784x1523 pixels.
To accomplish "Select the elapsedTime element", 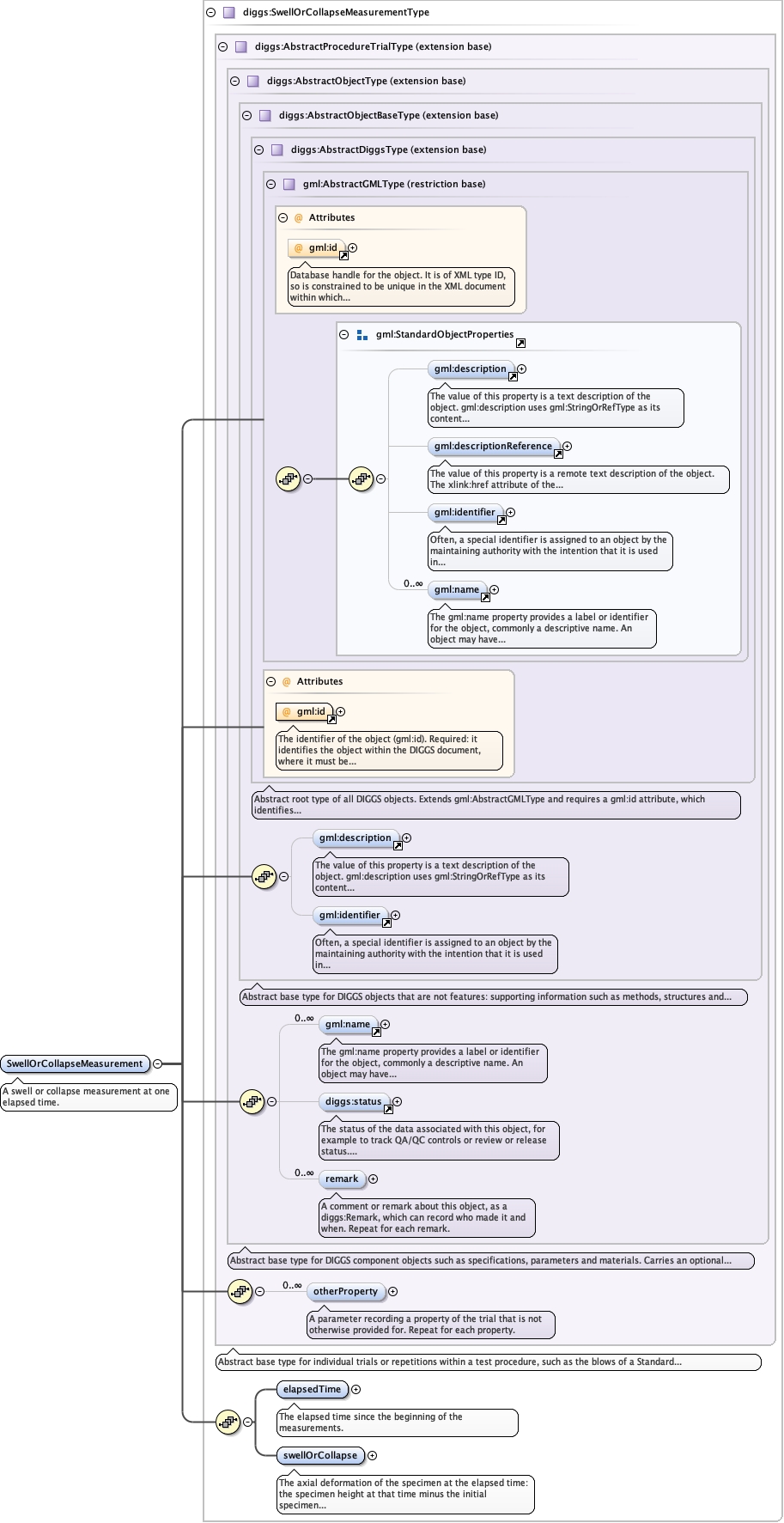I will 312,1389.
